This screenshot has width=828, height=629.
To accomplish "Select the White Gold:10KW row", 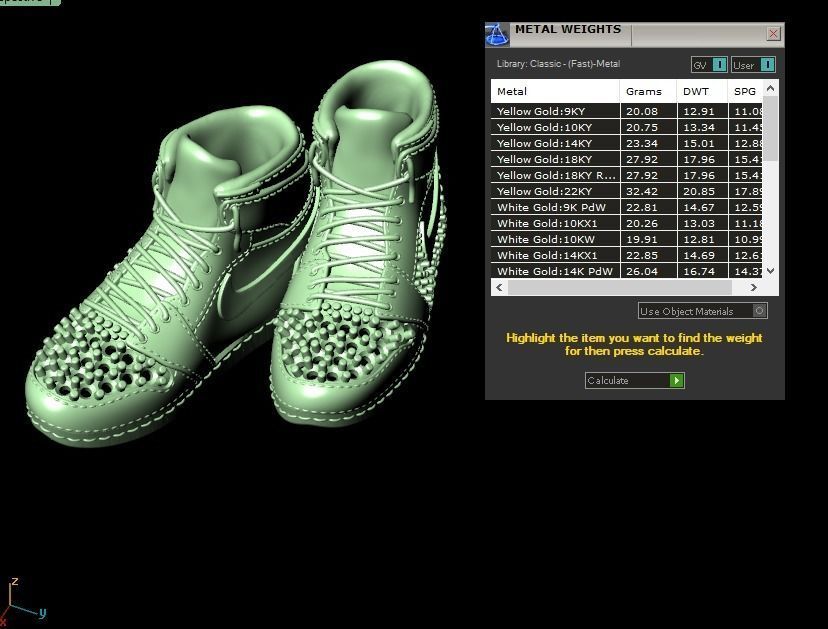I will tap(627, 239).
